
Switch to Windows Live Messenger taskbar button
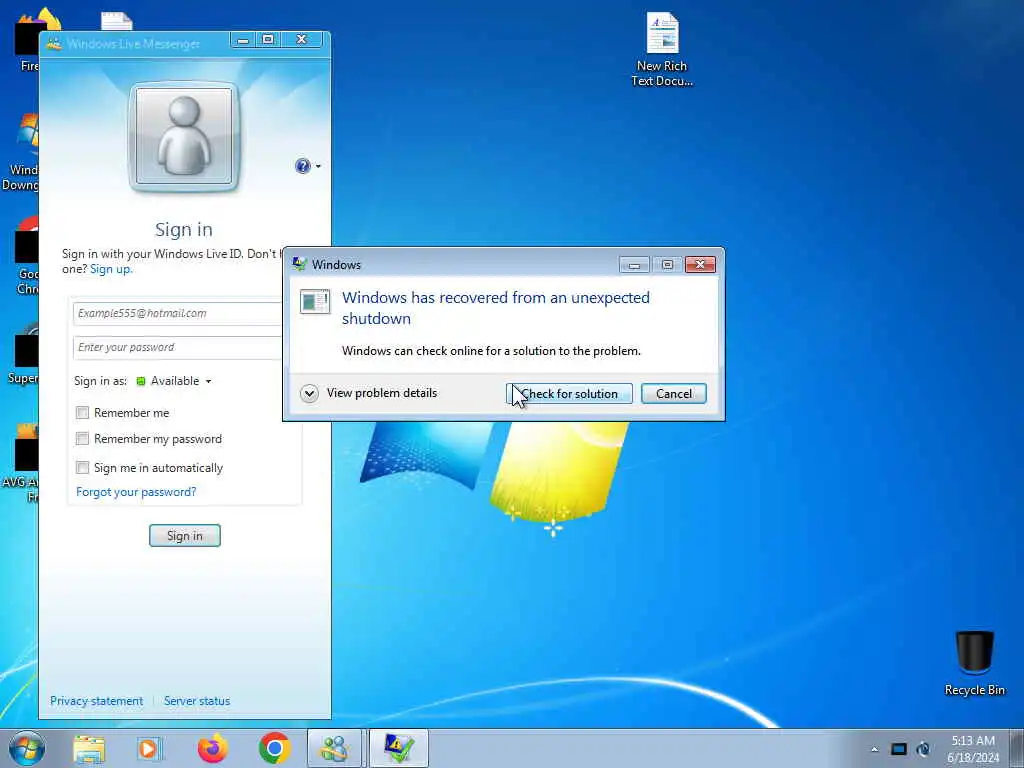tap(334, 748)
